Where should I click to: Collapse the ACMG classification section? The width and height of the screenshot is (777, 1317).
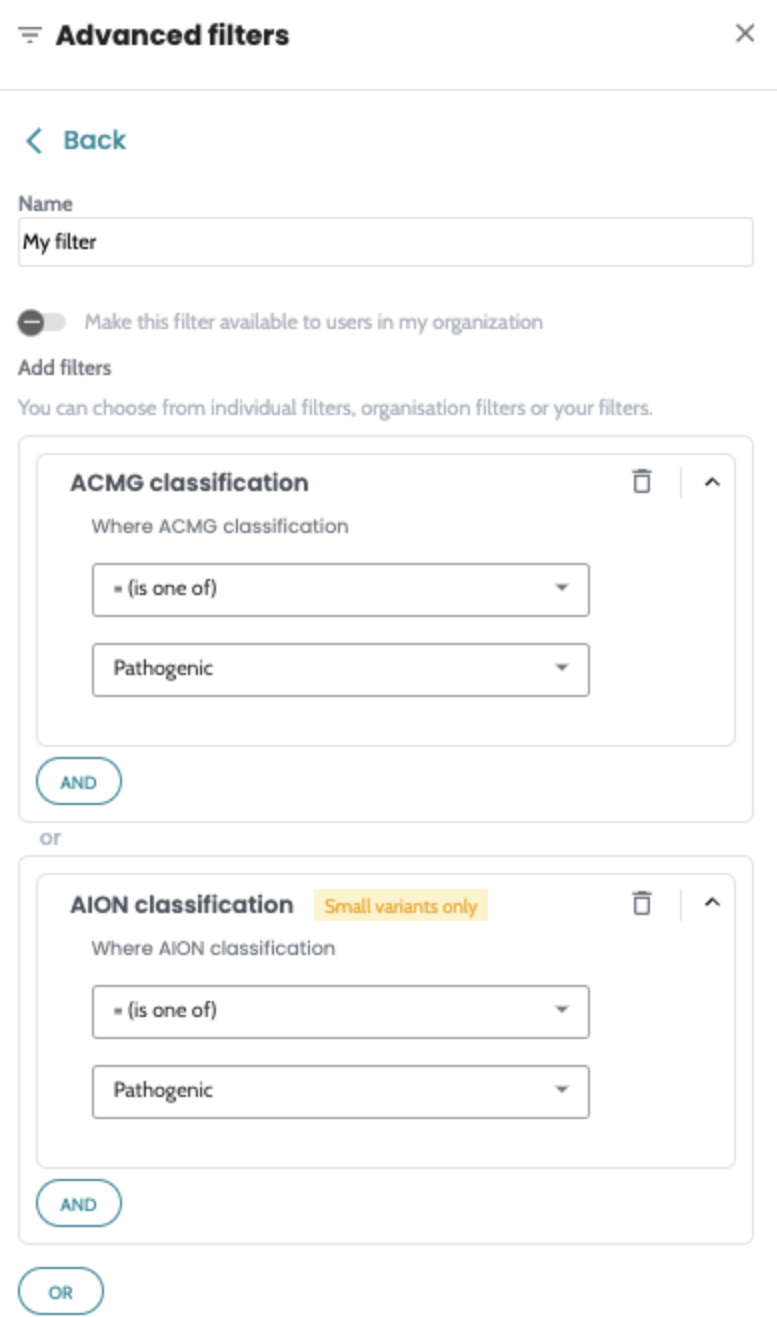point(712,482)
